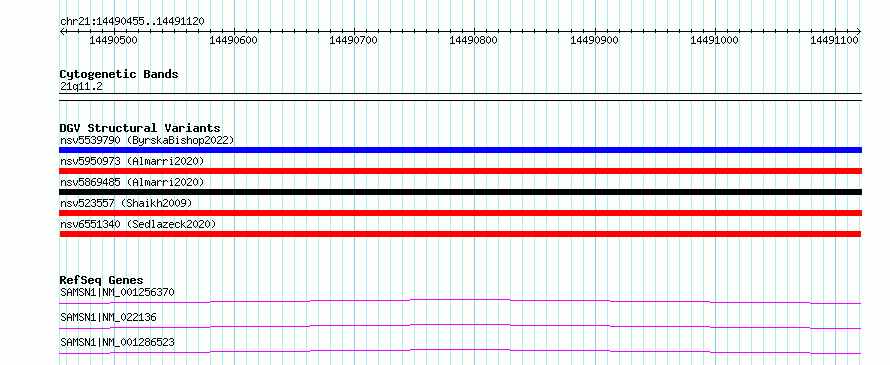Click the left arrow of the ruler

pyautogui.click(x=62, y=31)
